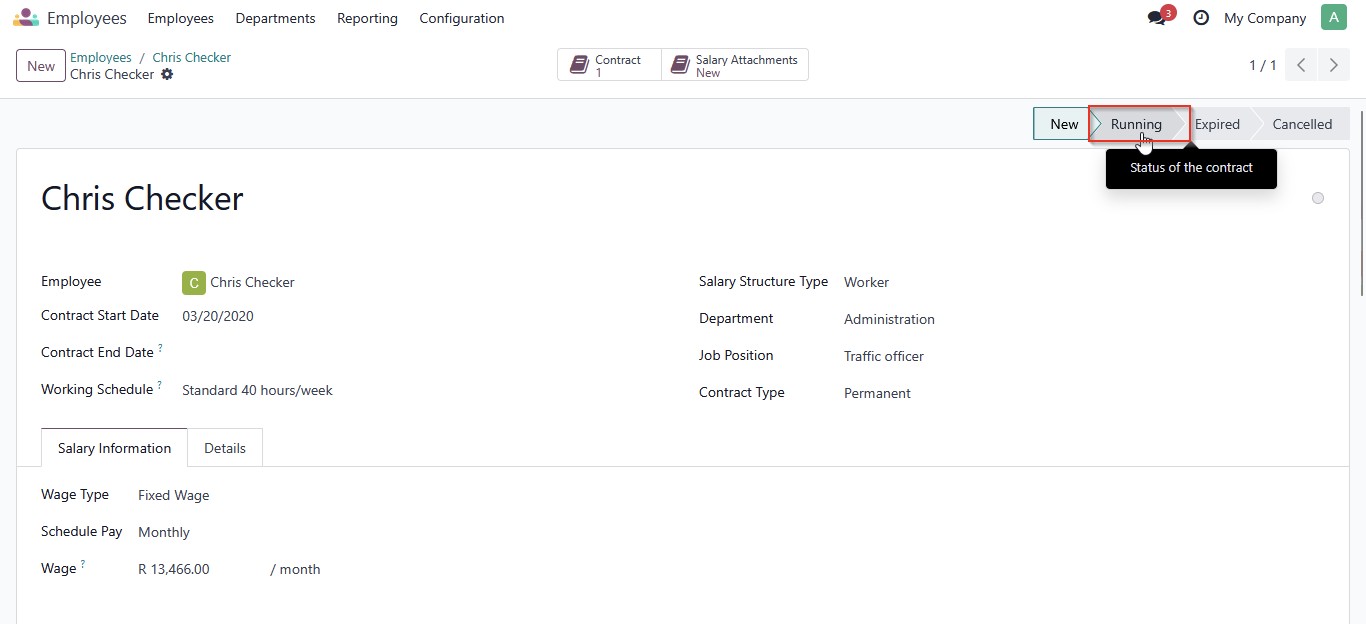Screen dimensions: 1366x624
Task: Open the Configuration menu
Action: coord(462,18)
